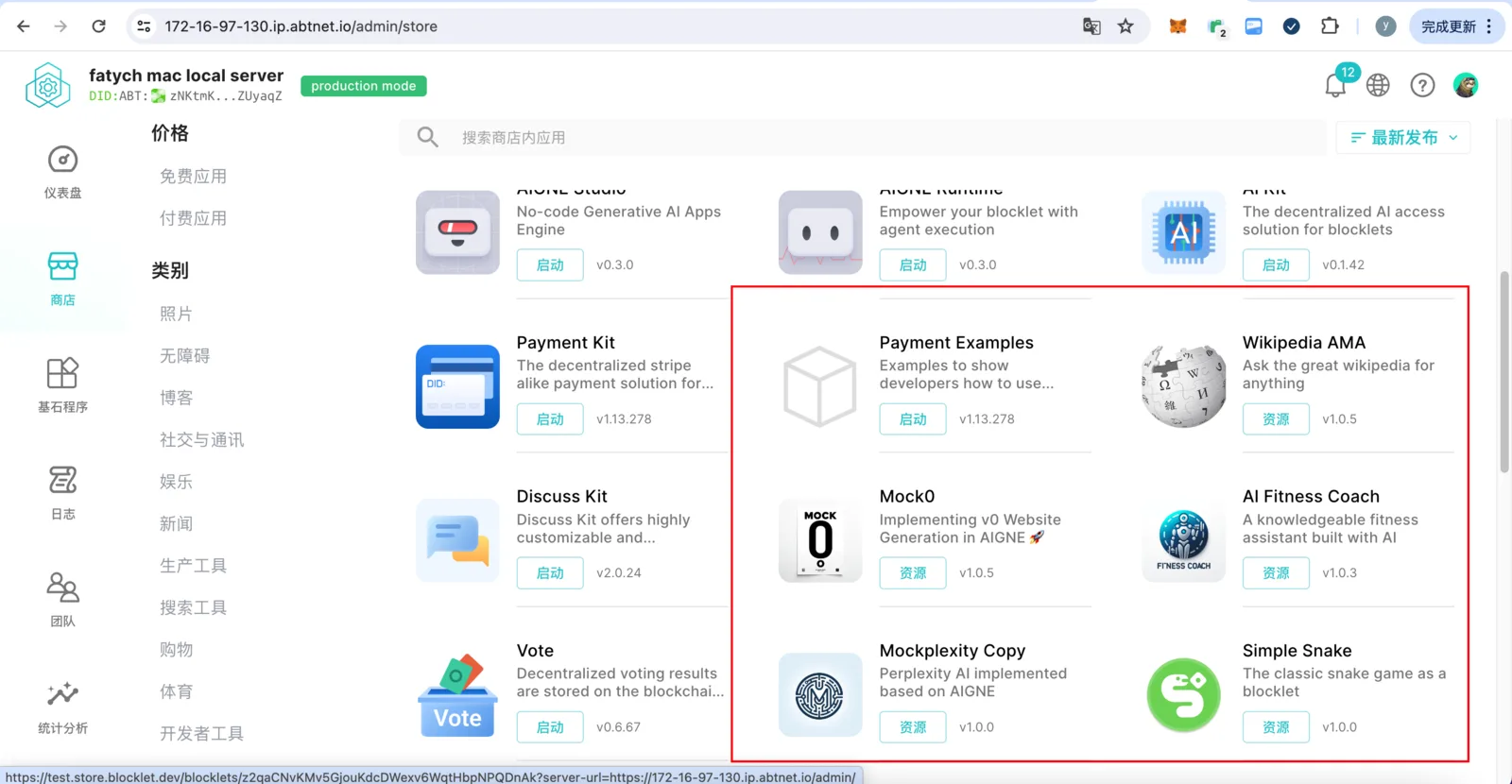Go back to the previous browser page
The height and width of the screenshot is (784, 1512).
tap(24, 26)
